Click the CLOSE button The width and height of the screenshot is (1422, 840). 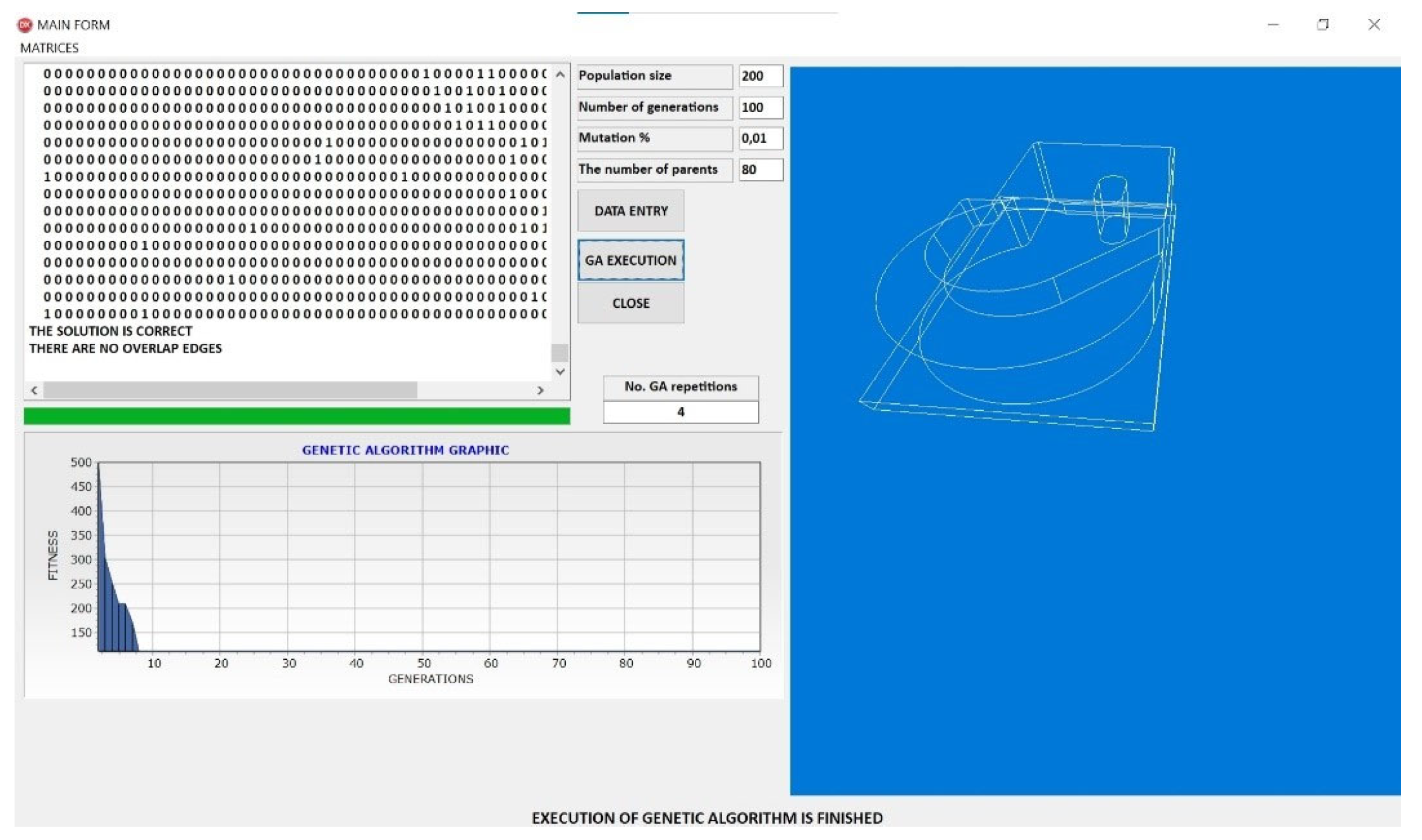(x=630, y=303)
